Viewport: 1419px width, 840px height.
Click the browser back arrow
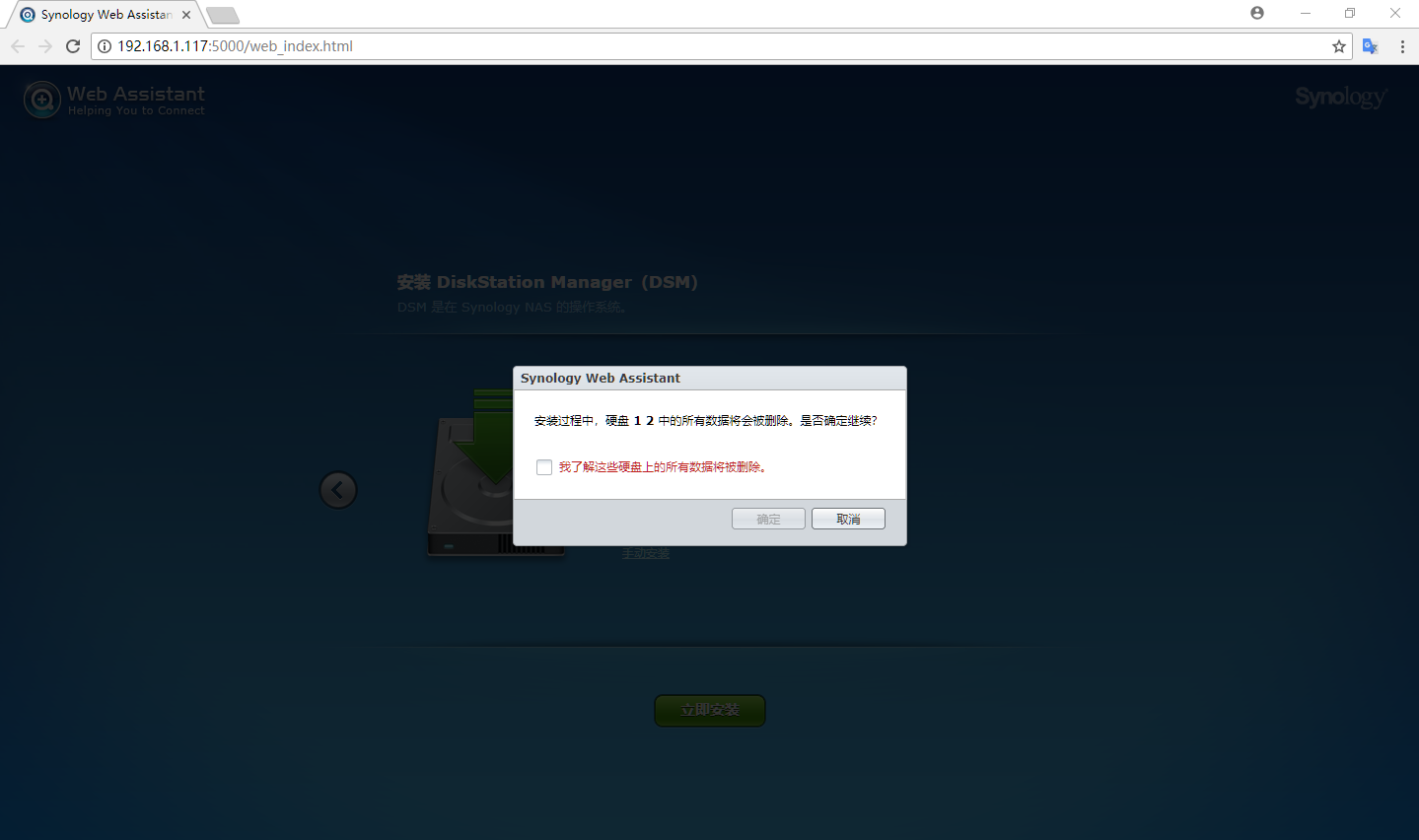(x=18, y=46)
